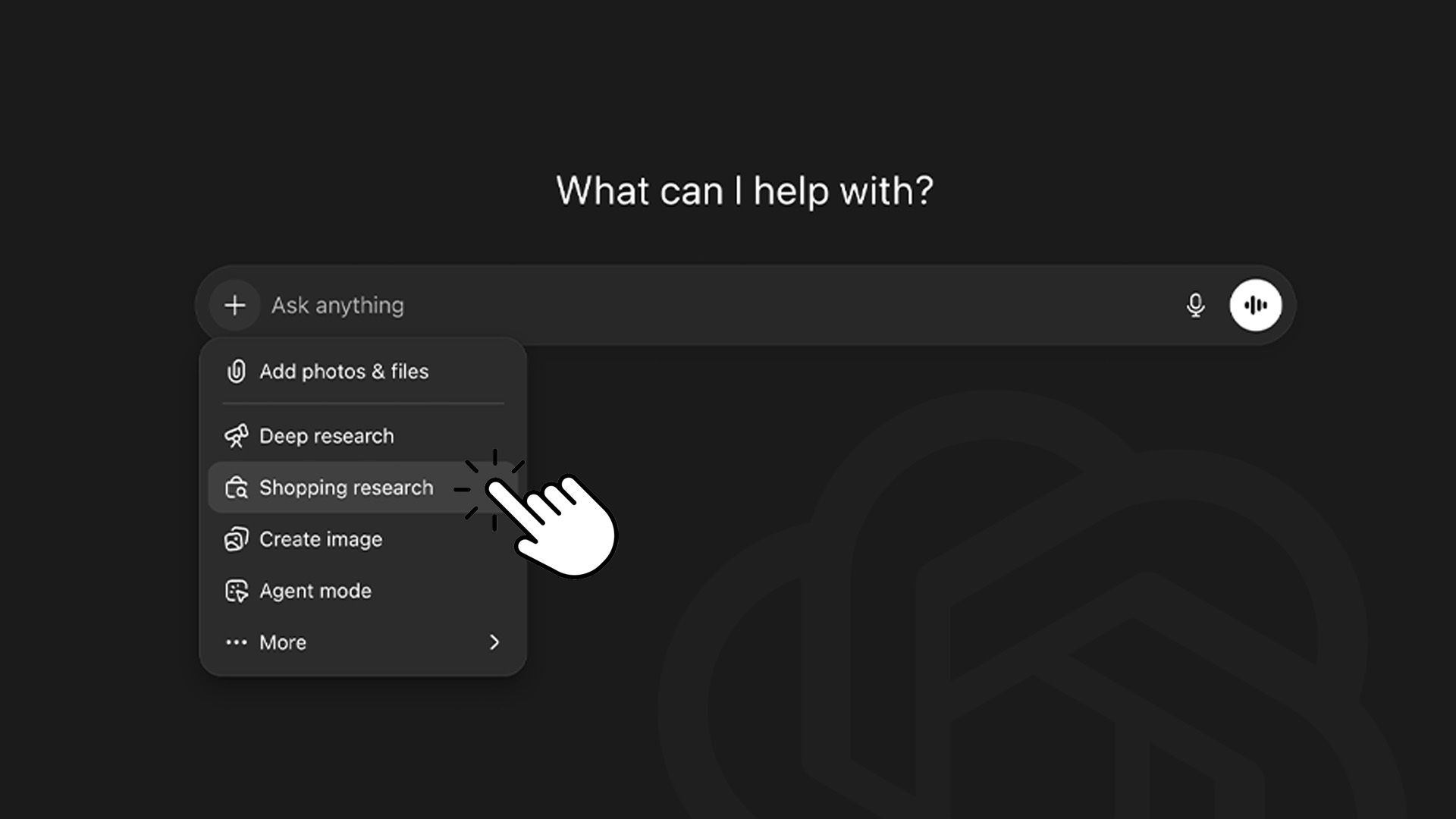Click the plus button beside Ask anything

235,306
